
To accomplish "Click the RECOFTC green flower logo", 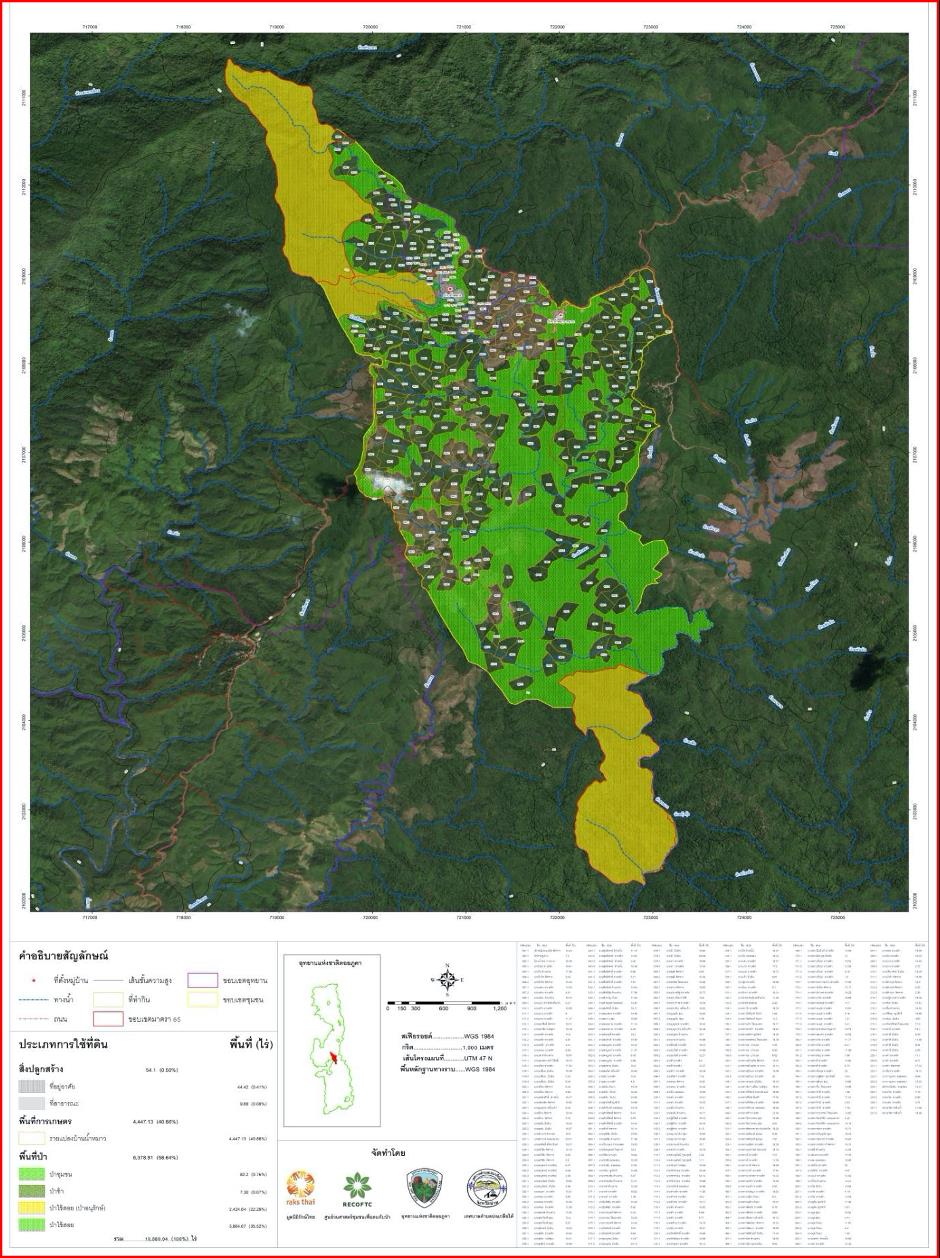I will coord(357,1188).
